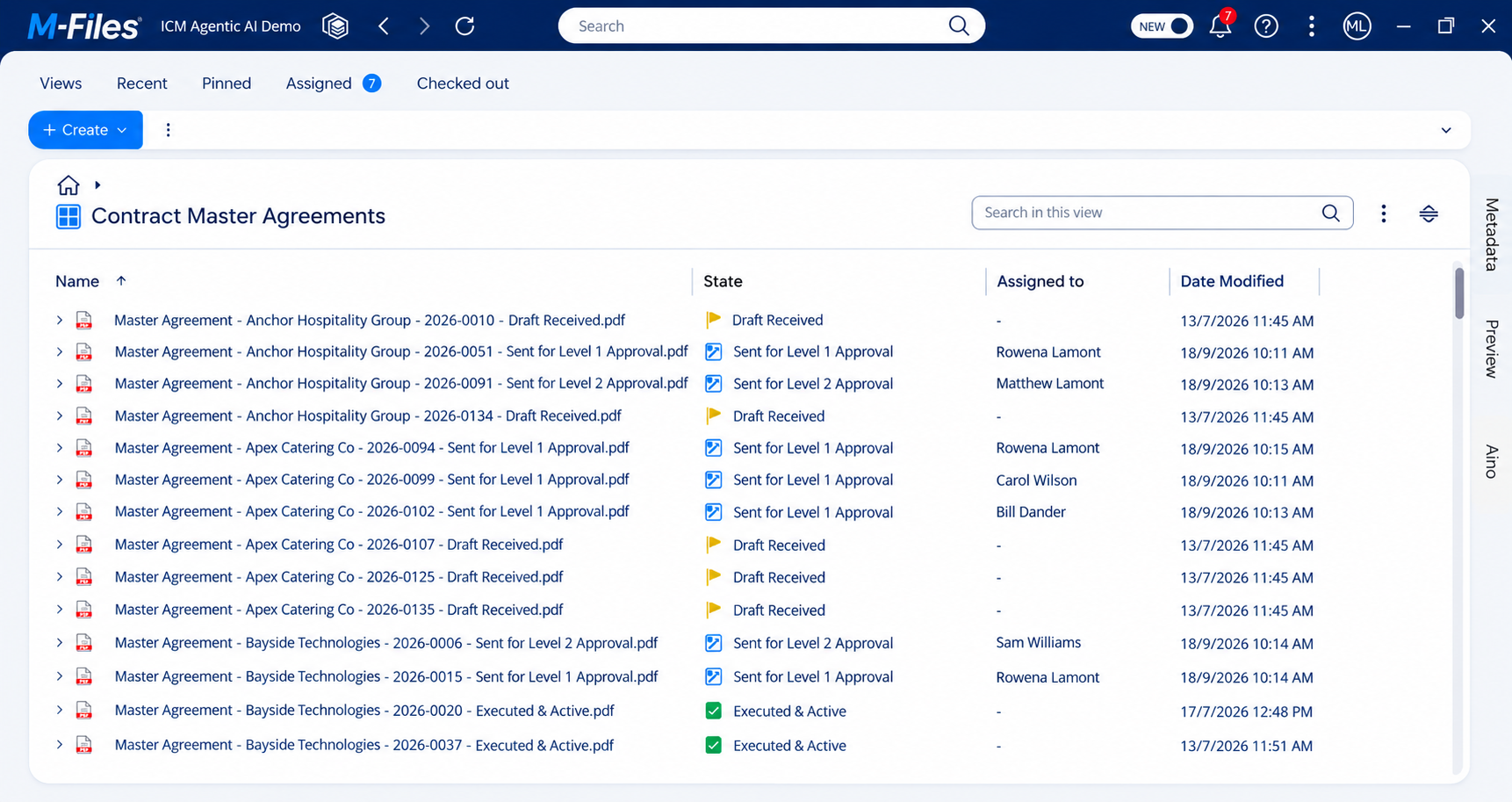Open the Metadata side panel tab

[1492, 235]
